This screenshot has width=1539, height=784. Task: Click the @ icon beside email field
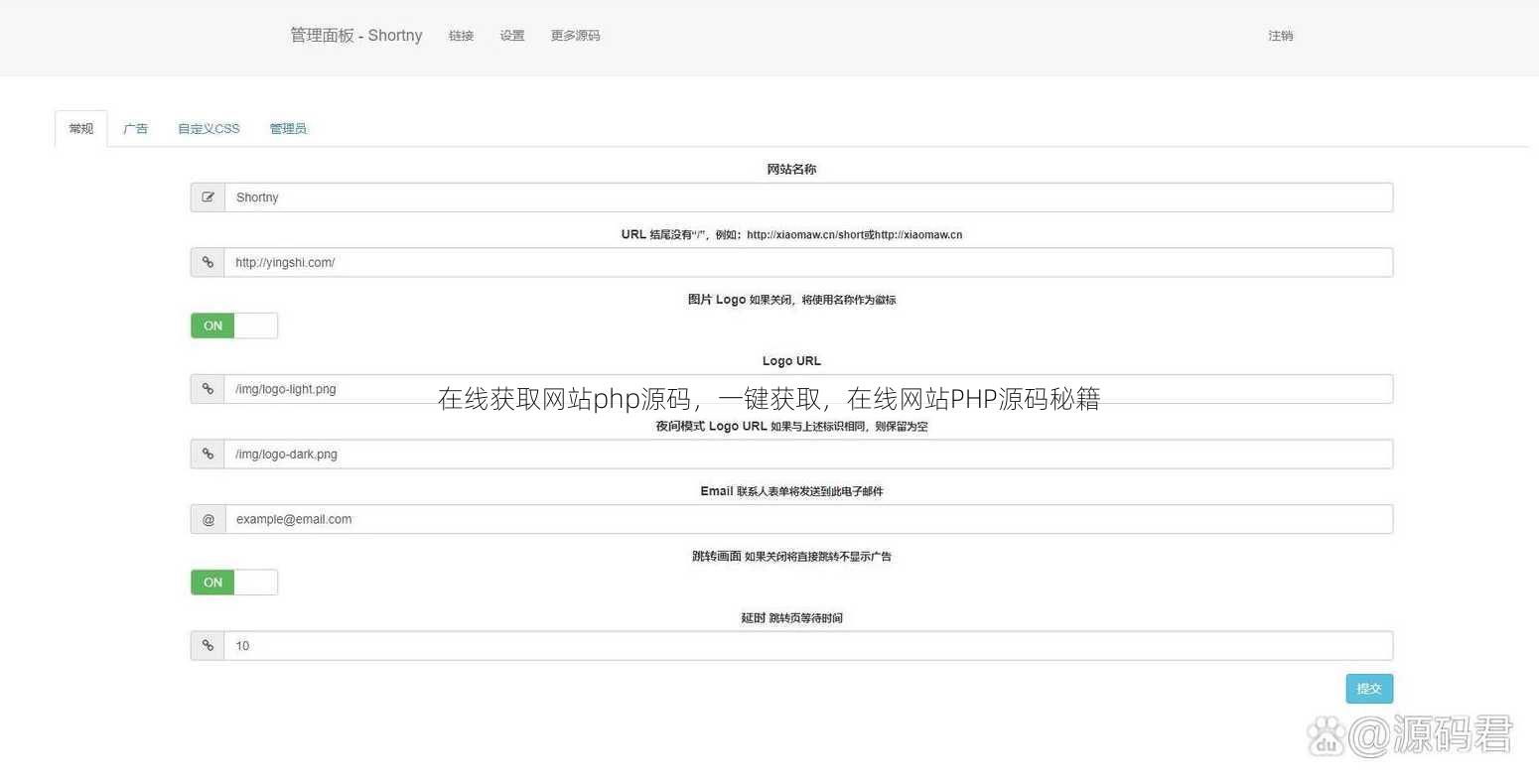click(x=208, y=519)
